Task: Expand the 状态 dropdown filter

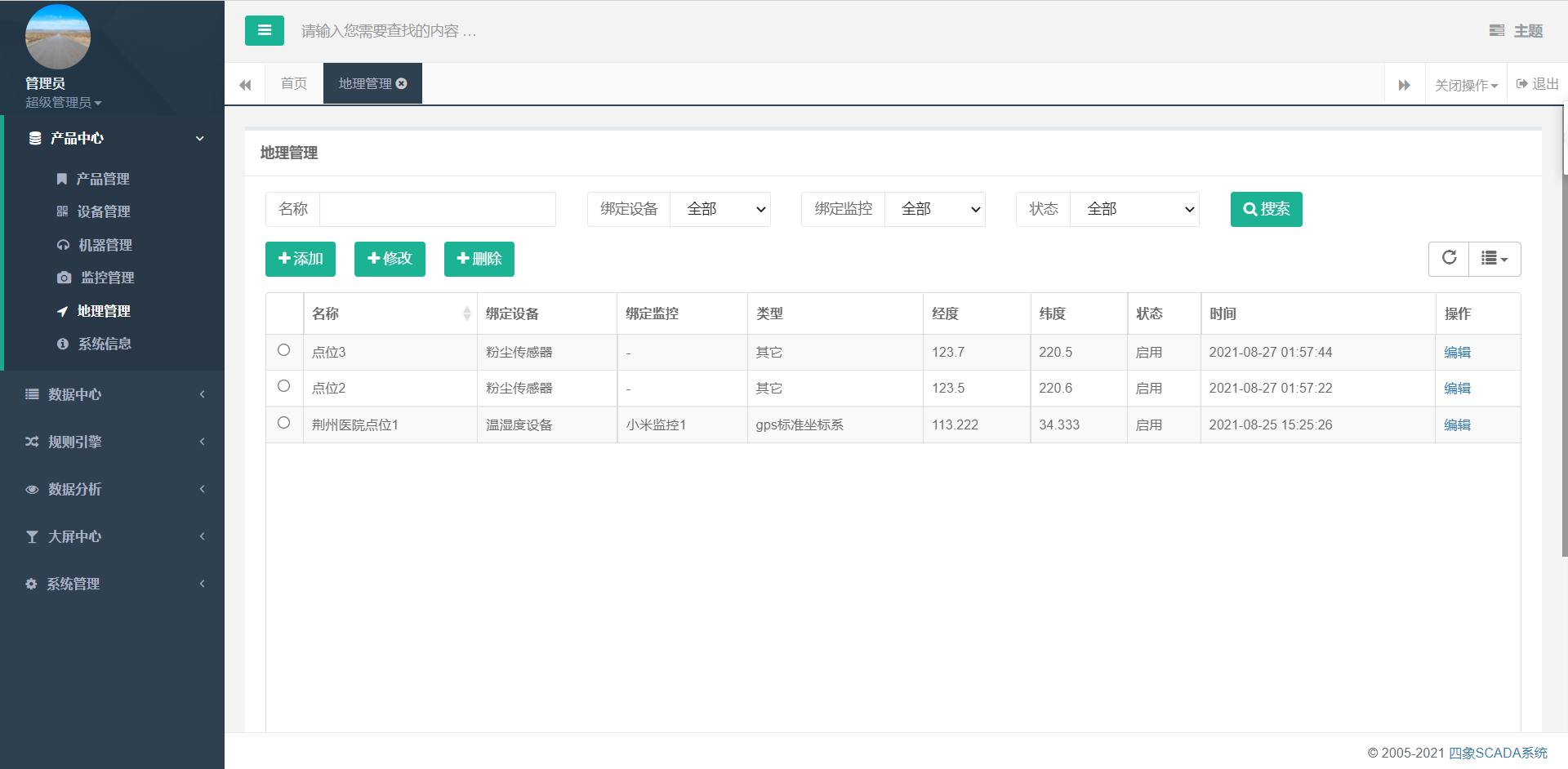Action: pos(1134,210)
